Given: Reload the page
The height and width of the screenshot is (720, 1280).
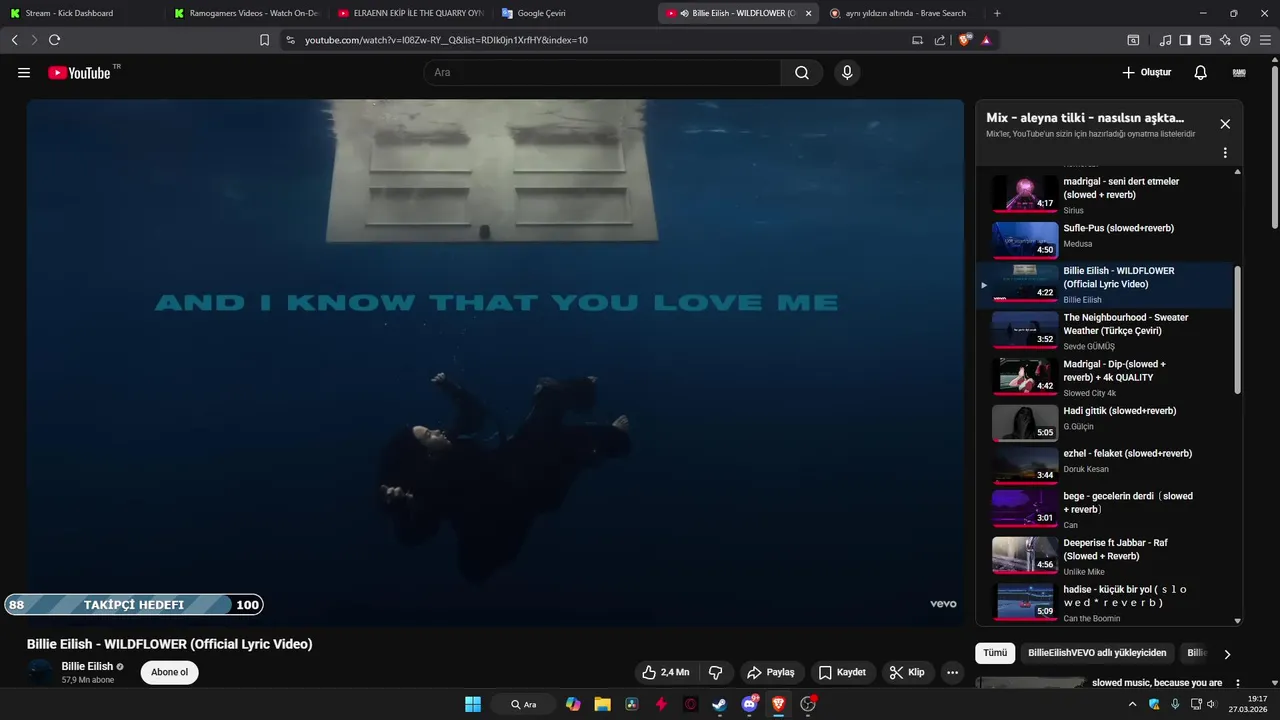Looking at the screenshot, I should point(54,40).
